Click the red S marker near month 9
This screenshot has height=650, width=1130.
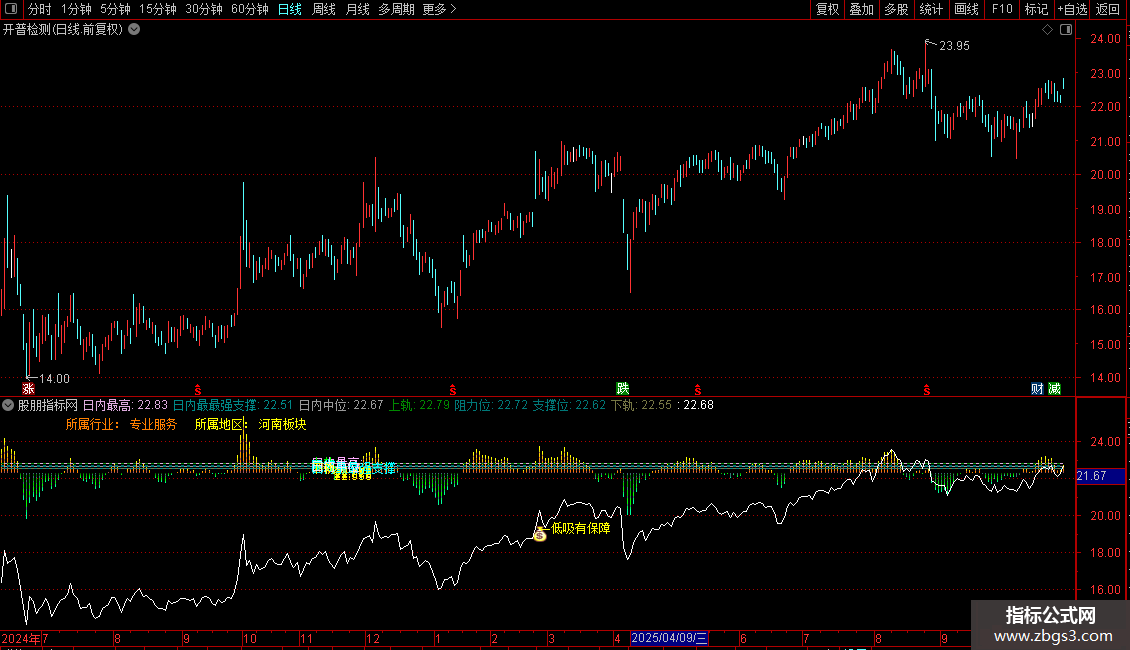coord(927,390)
